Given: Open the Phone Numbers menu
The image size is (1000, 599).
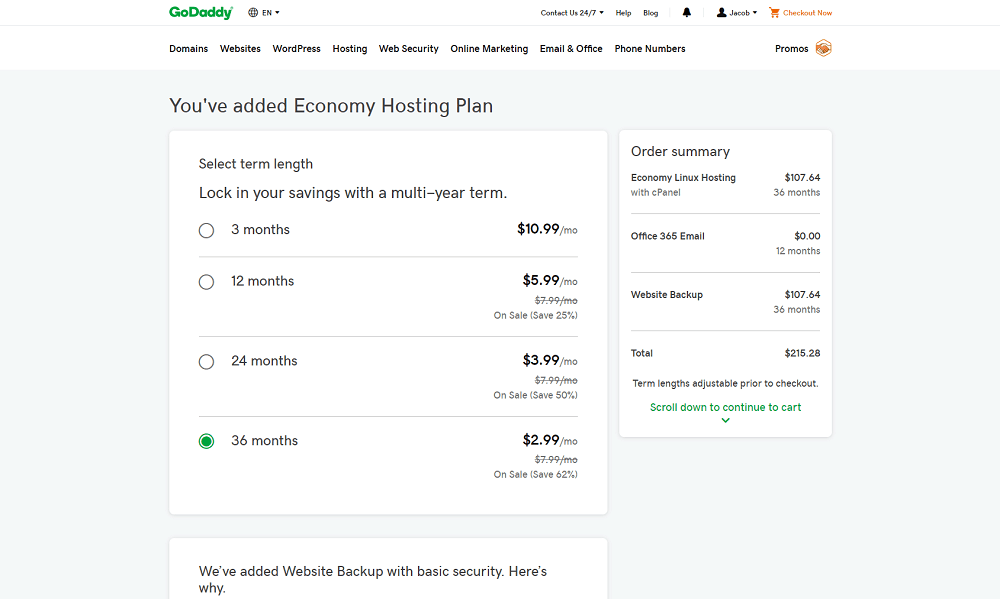Looking at the screenshot, I should pos(650,48).
